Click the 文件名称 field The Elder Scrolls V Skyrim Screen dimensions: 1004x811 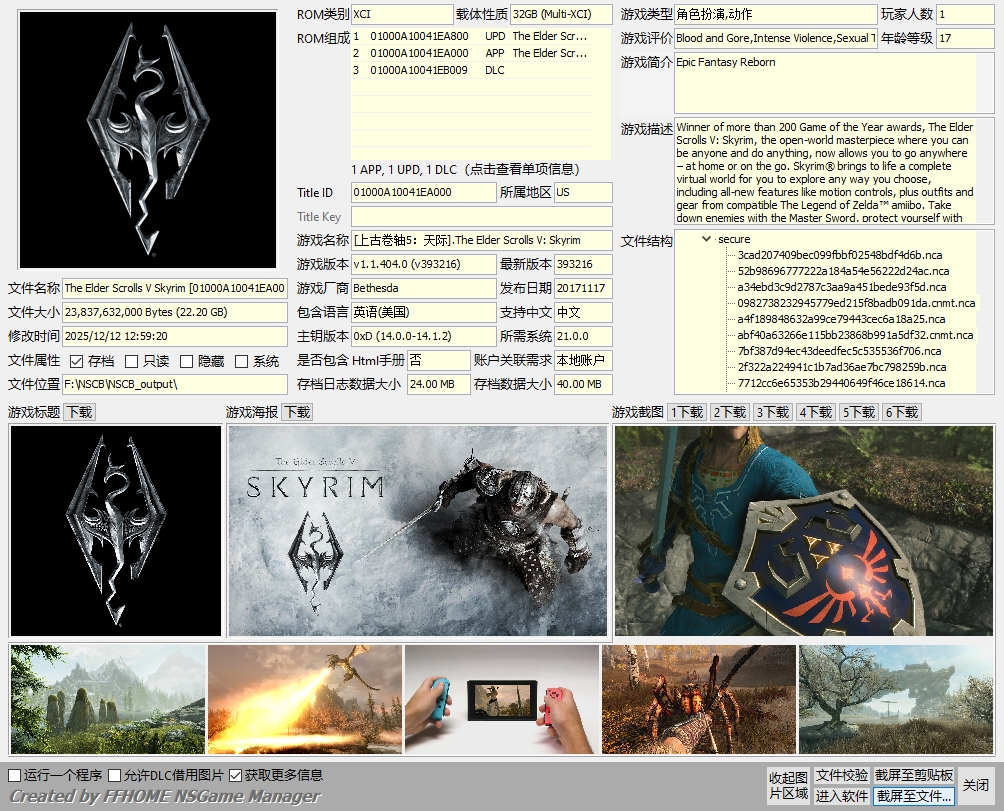pyautogui.click(x=175, y=288)
